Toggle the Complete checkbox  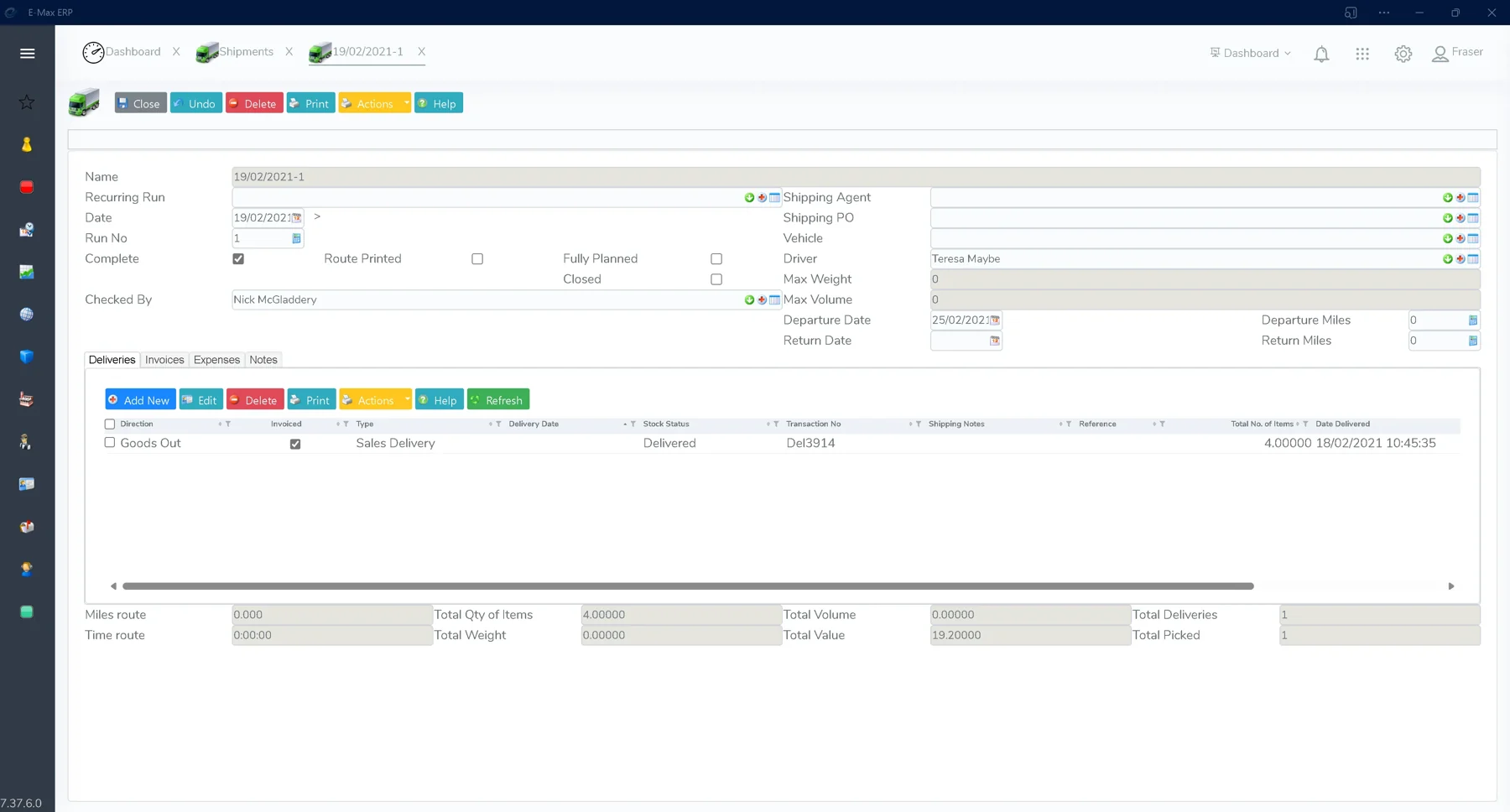238,259
